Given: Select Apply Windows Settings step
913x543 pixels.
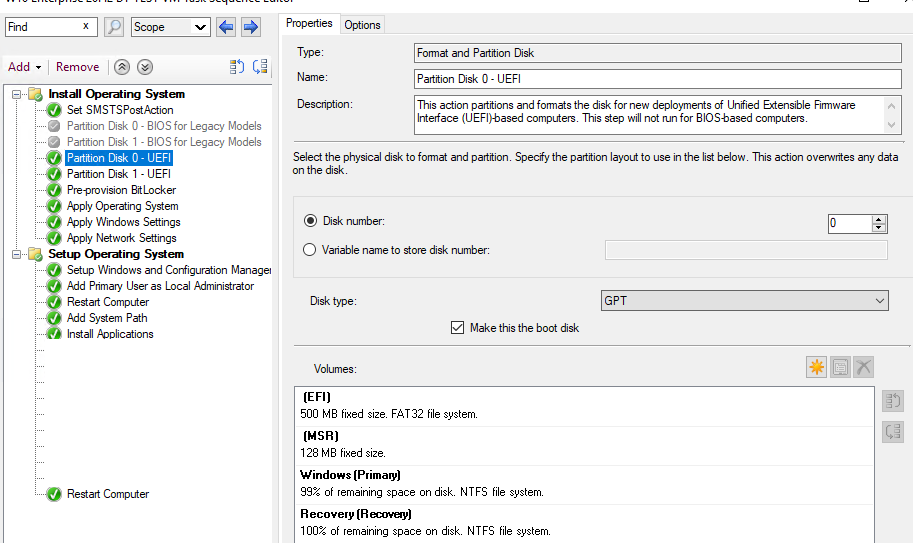Looking at the screenshot, I should 123,222.
